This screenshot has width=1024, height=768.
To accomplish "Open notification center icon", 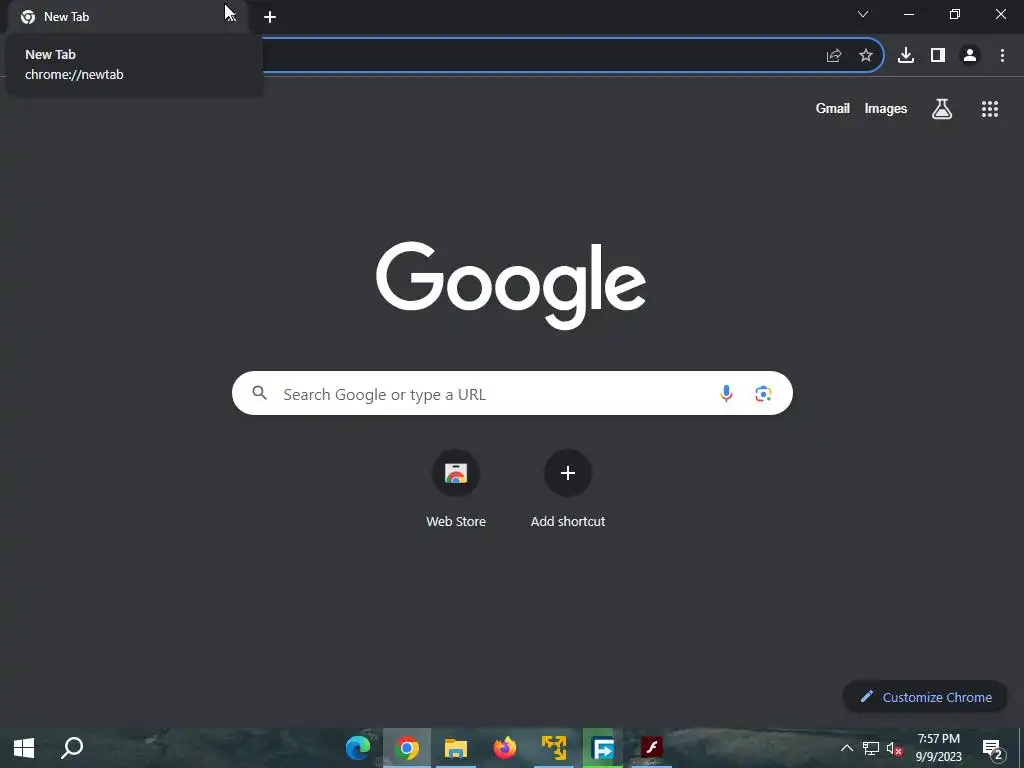I will click(x=993, y=748).
